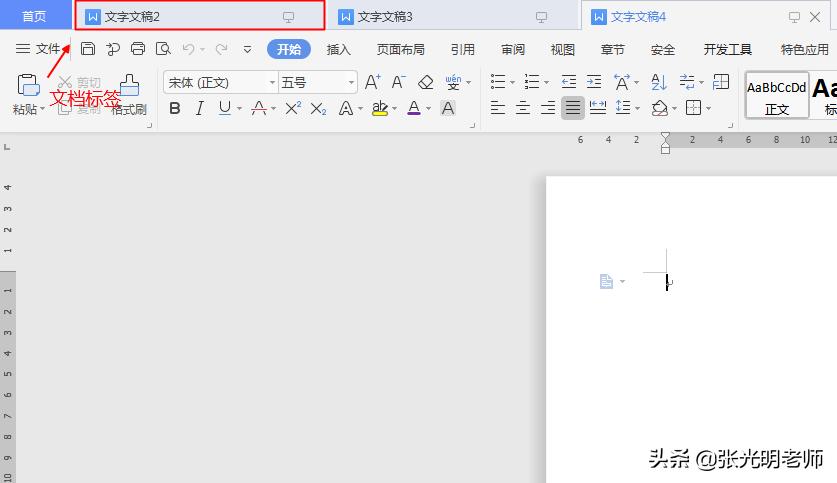837x483 pixels.
Task: Apply highlight color to text
Action: [x=380, y=108]
